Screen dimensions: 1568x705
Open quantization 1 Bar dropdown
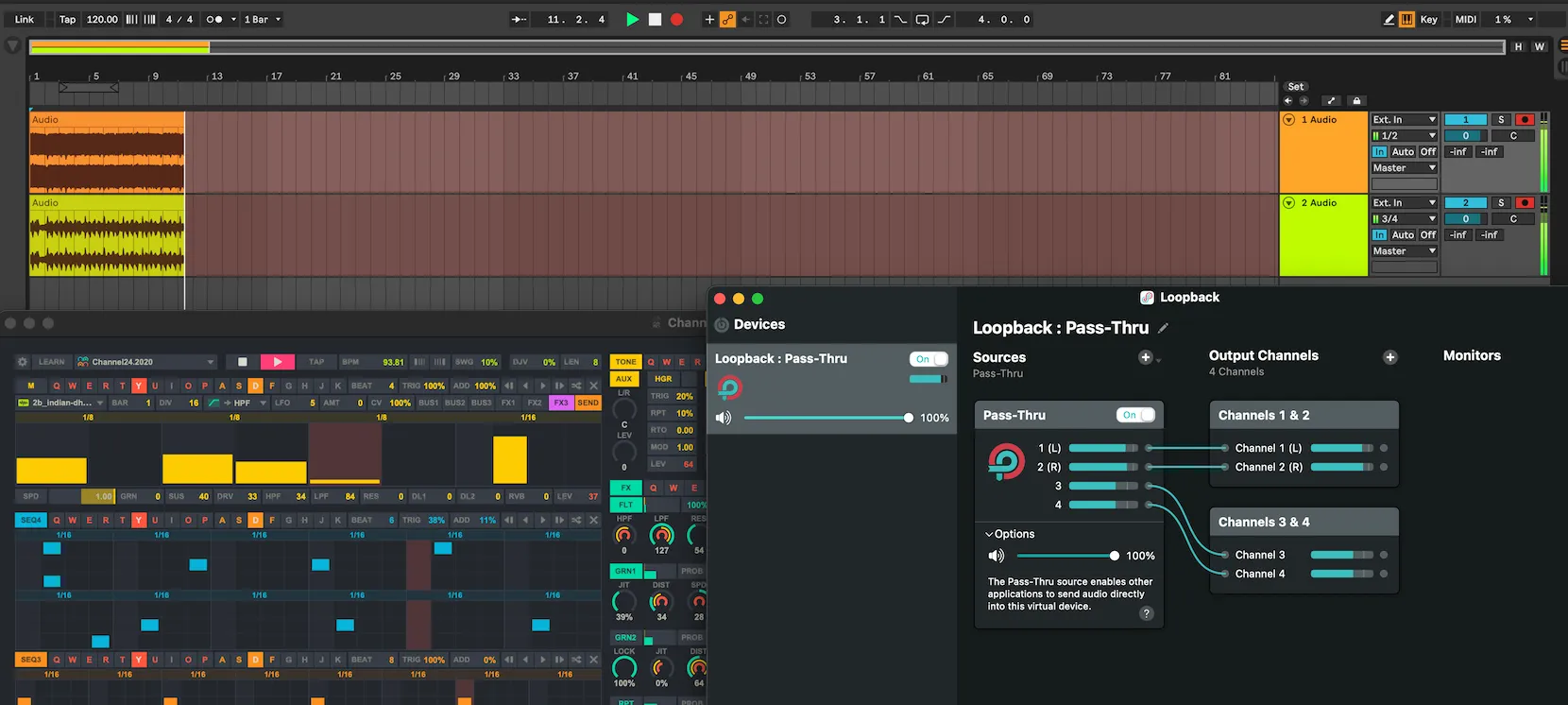[263, 19]
